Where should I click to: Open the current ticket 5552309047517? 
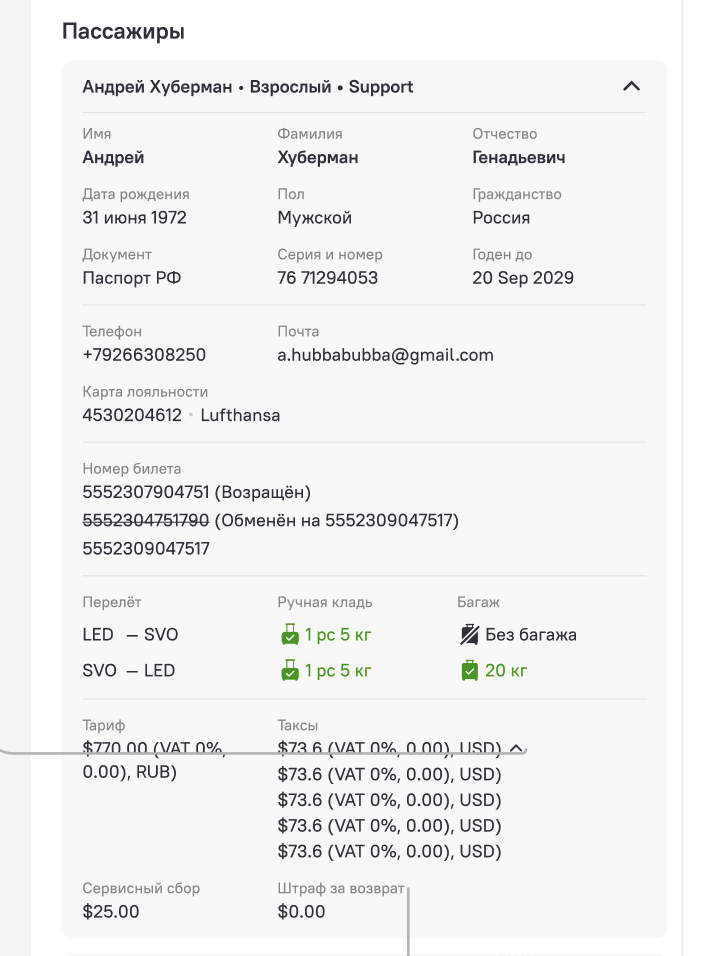coord(146,548)
